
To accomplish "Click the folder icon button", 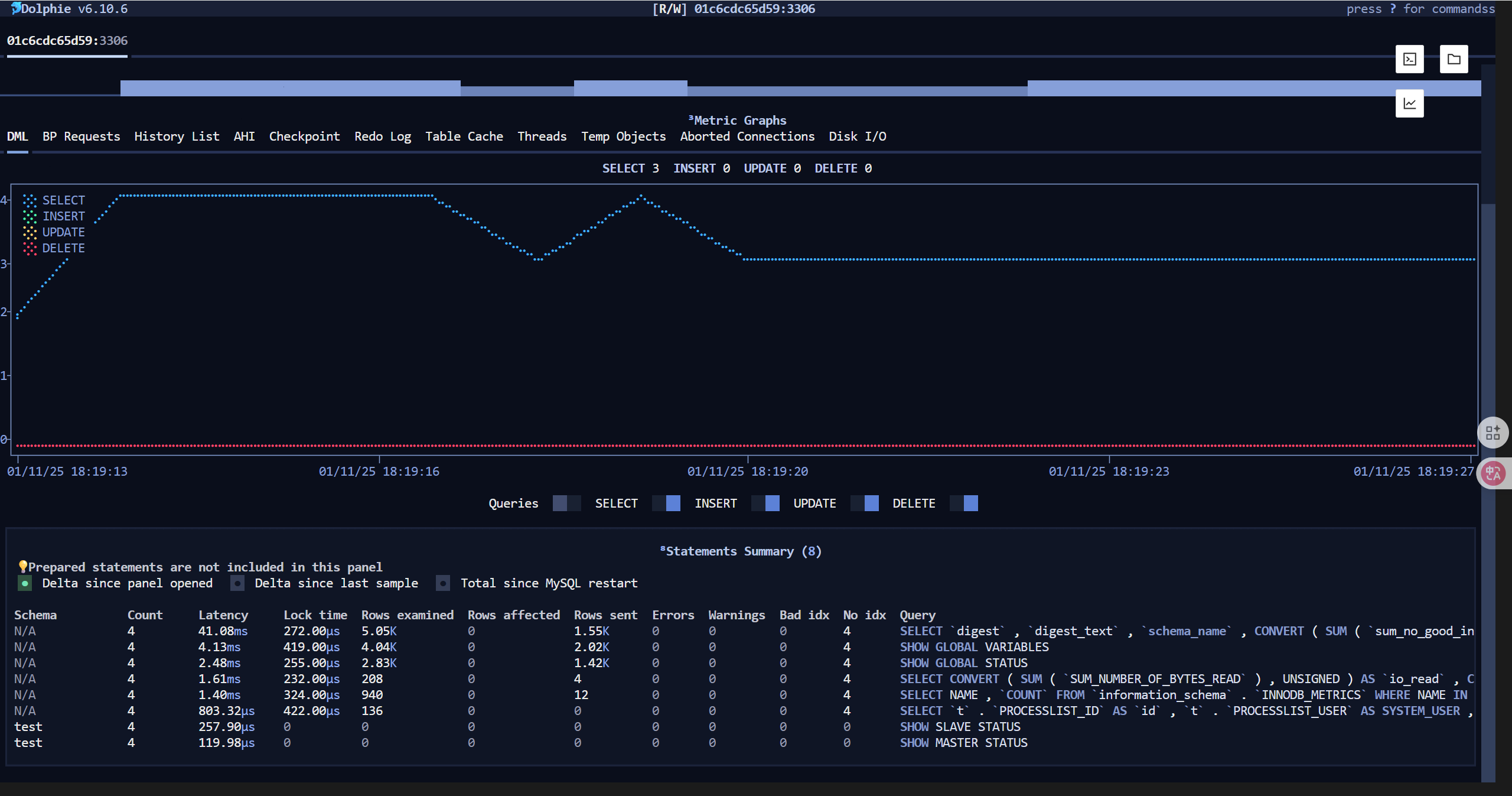I will click(1454, 59).
